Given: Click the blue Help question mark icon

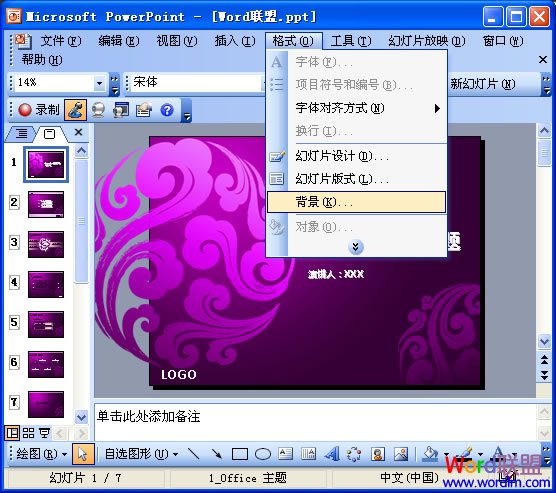Looking at the screenshot, I should (x=167, y=110).
